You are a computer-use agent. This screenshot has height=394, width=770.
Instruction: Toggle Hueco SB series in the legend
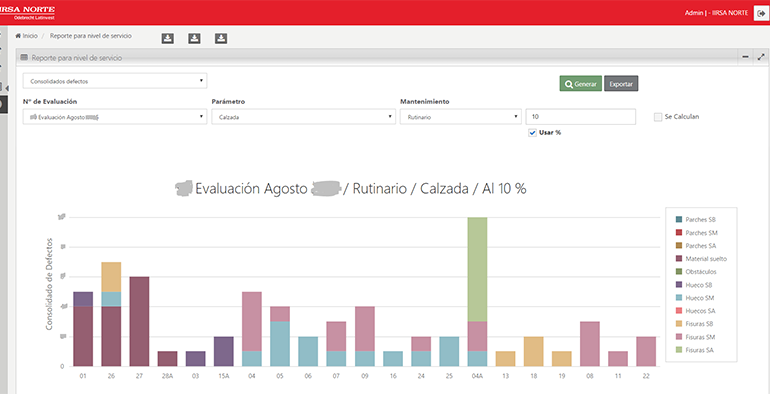(x=693, y=285)
